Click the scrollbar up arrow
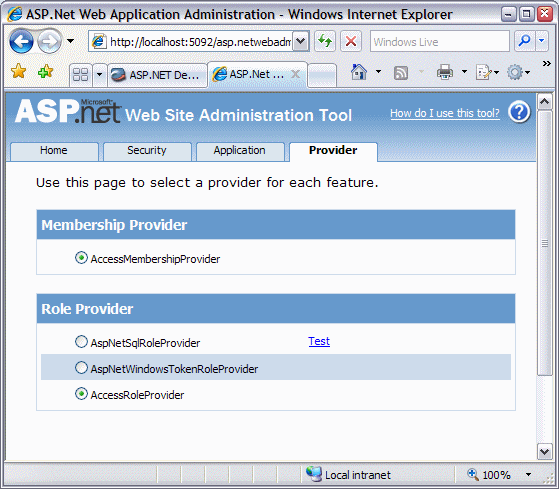The width and height of the screenshot is (559, 489). [x=544, y=102]
